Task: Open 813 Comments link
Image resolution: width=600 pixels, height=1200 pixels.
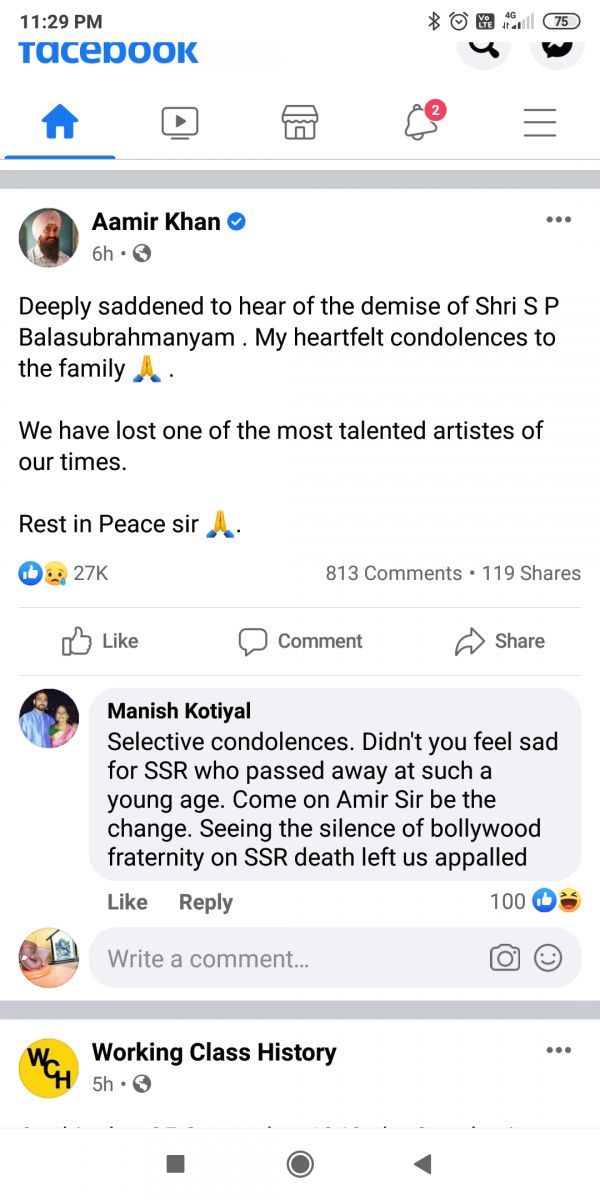Action: pyautogui.click(x=393, y=573)
